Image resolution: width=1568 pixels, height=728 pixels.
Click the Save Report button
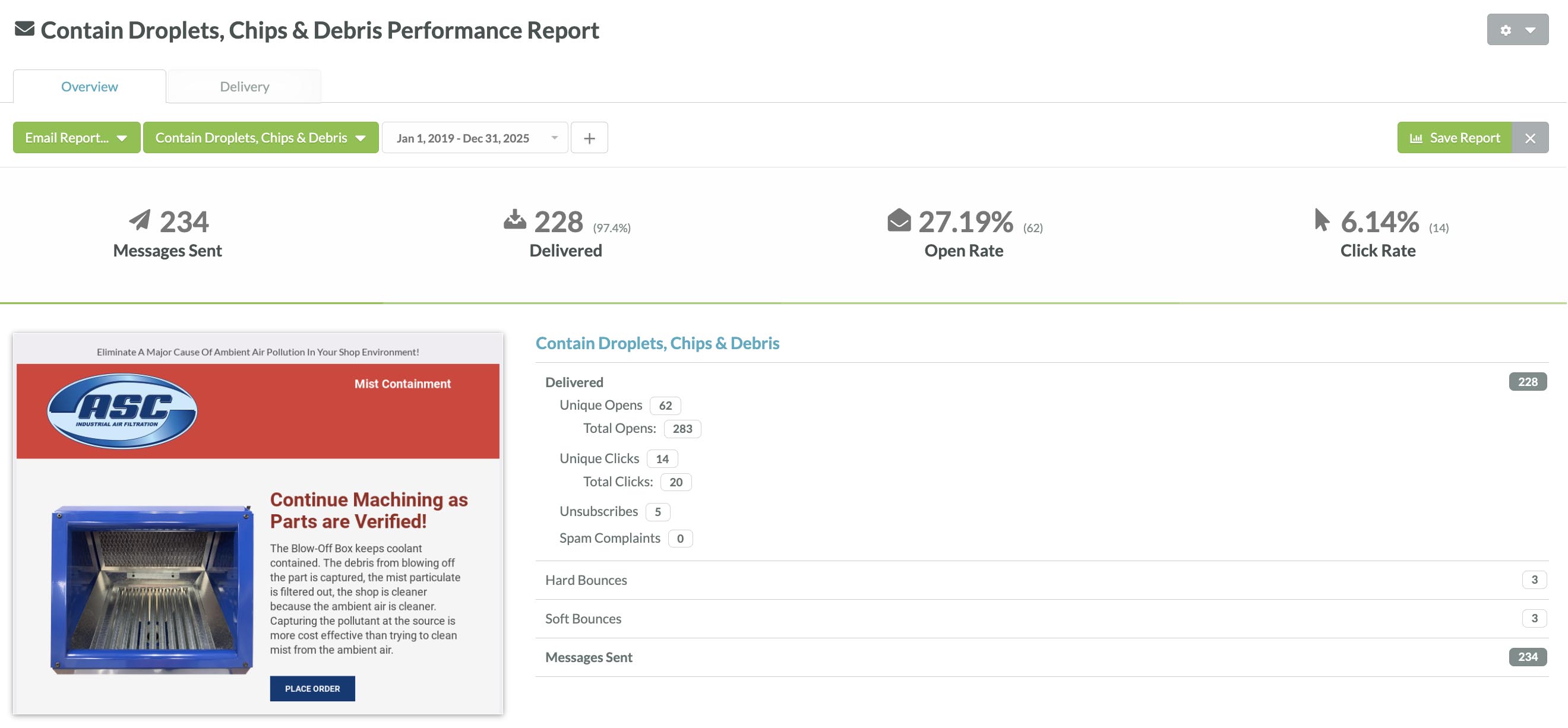tap(1453, 137)
